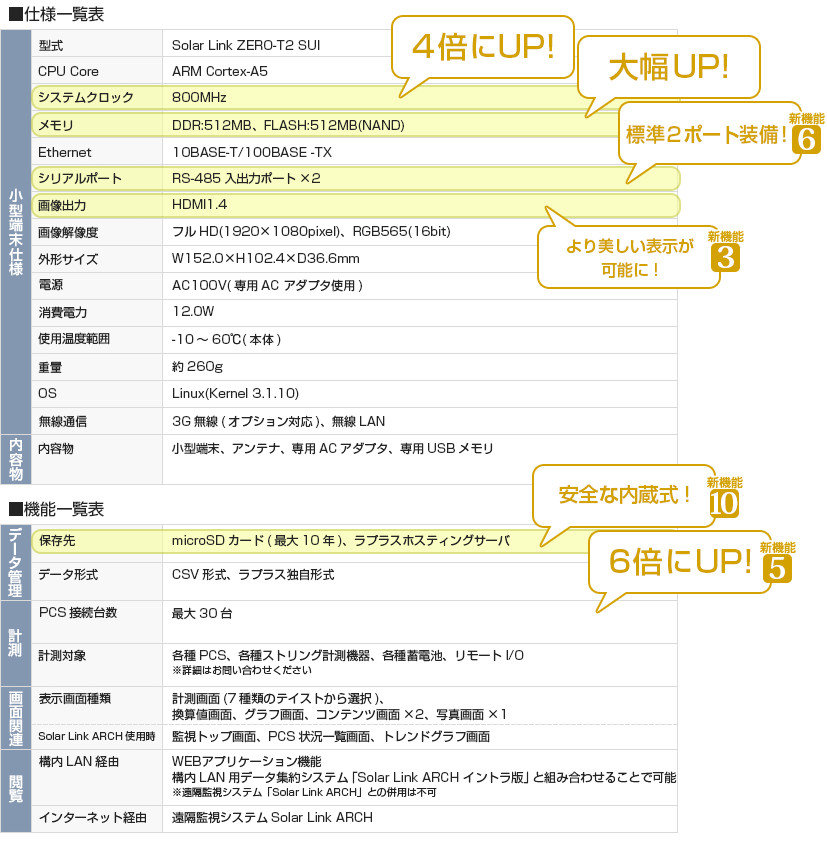827x845 pixels.
Task: Click the Solar Link ARCH使用時 row label
Action: pos(96,736)
